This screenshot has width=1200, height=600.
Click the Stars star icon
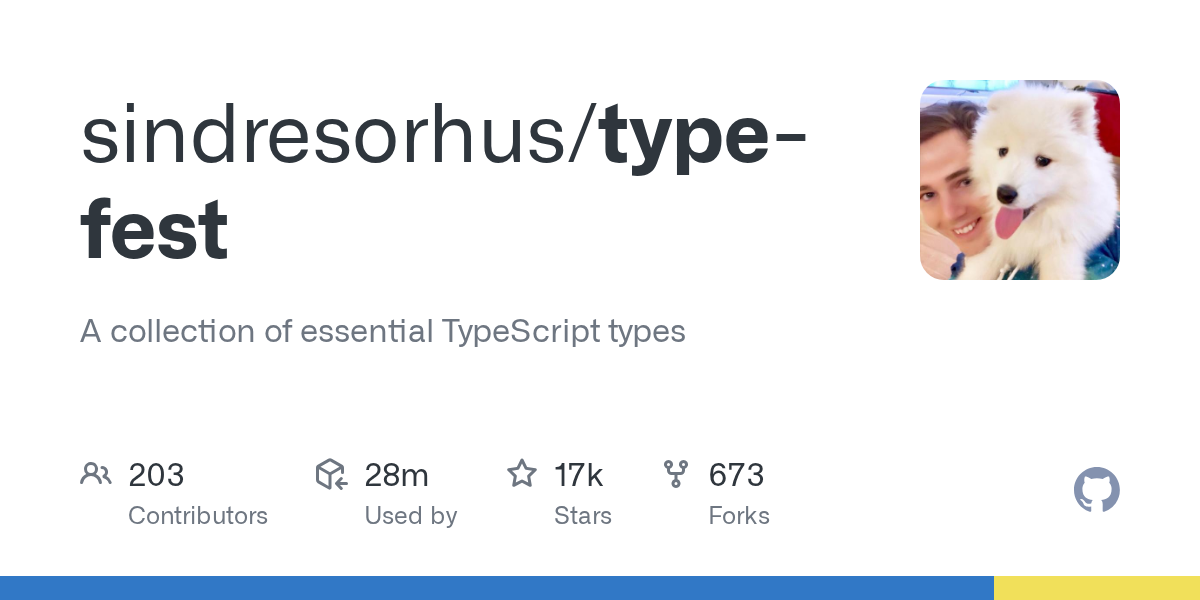point(522,474)
